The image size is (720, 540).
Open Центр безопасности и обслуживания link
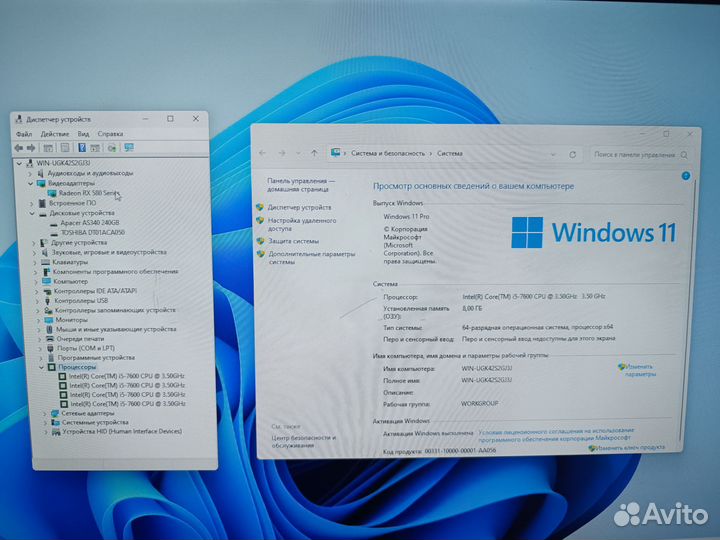[x=304, y=441]
